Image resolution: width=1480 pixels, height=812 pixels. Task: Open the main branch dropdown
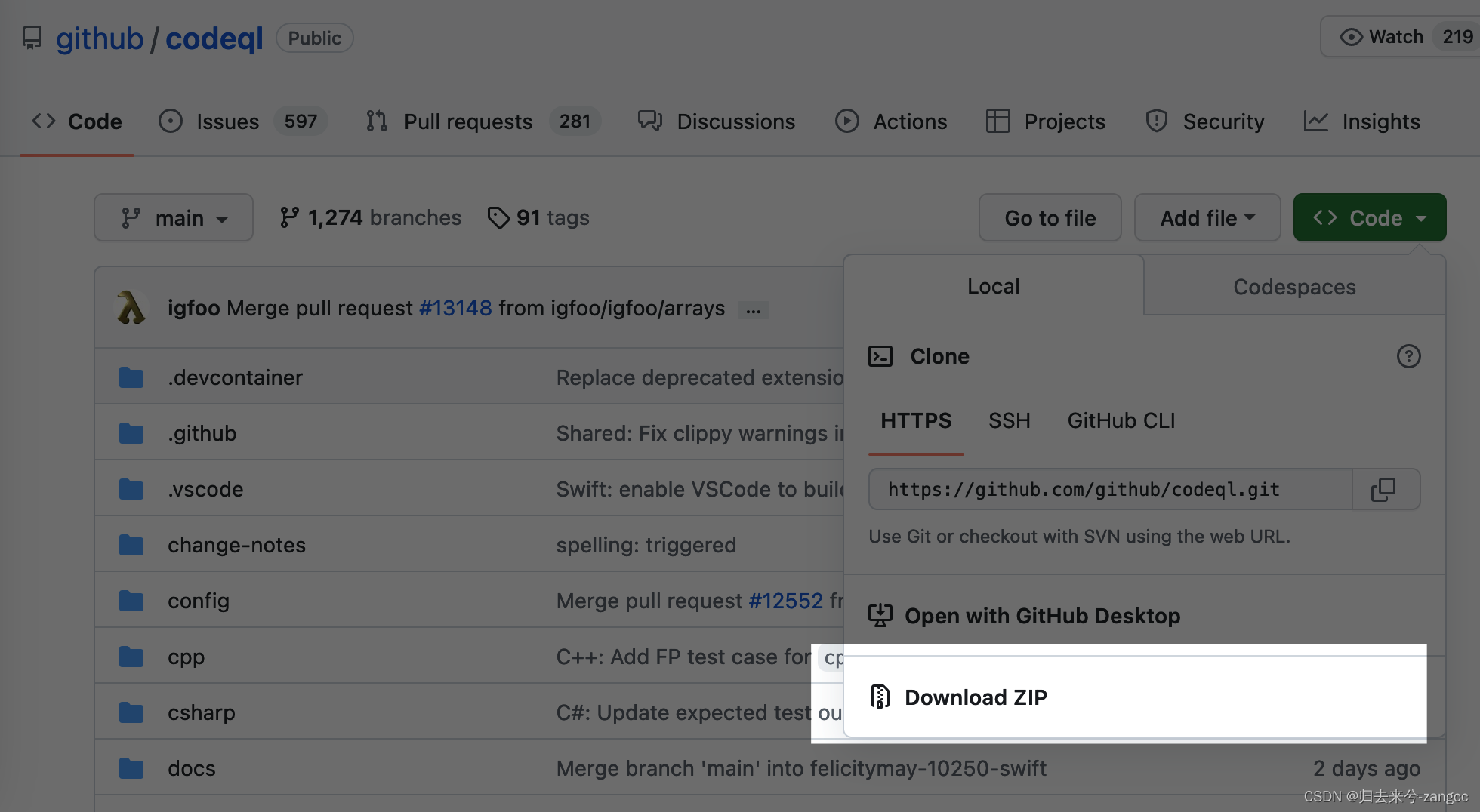(174, 217)
